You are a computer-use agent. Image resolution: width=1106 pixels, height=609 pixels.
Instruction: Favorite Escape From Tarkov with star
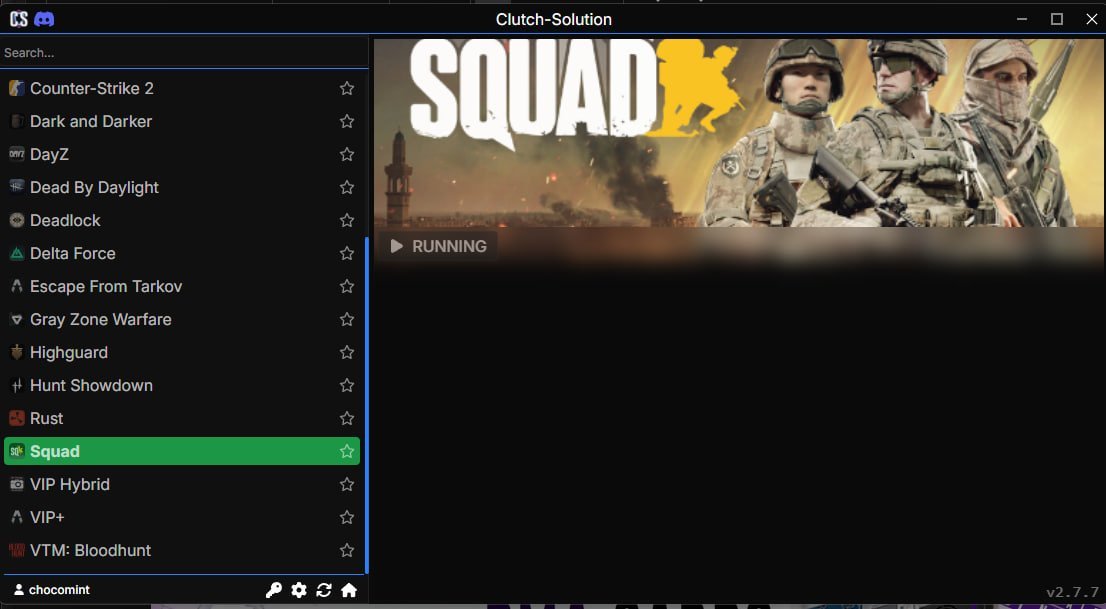tap(347, 286)
